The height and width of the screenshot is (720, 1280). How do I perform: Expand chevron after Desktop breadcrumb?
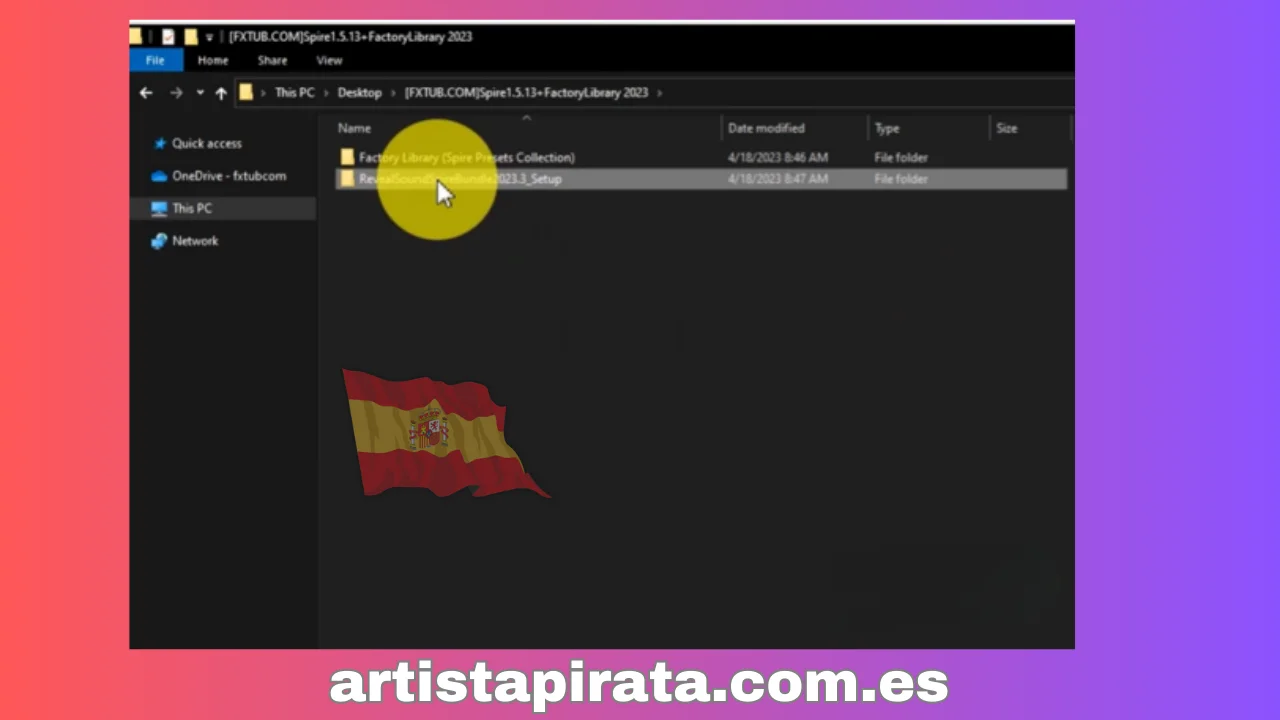tap(393, 92)
